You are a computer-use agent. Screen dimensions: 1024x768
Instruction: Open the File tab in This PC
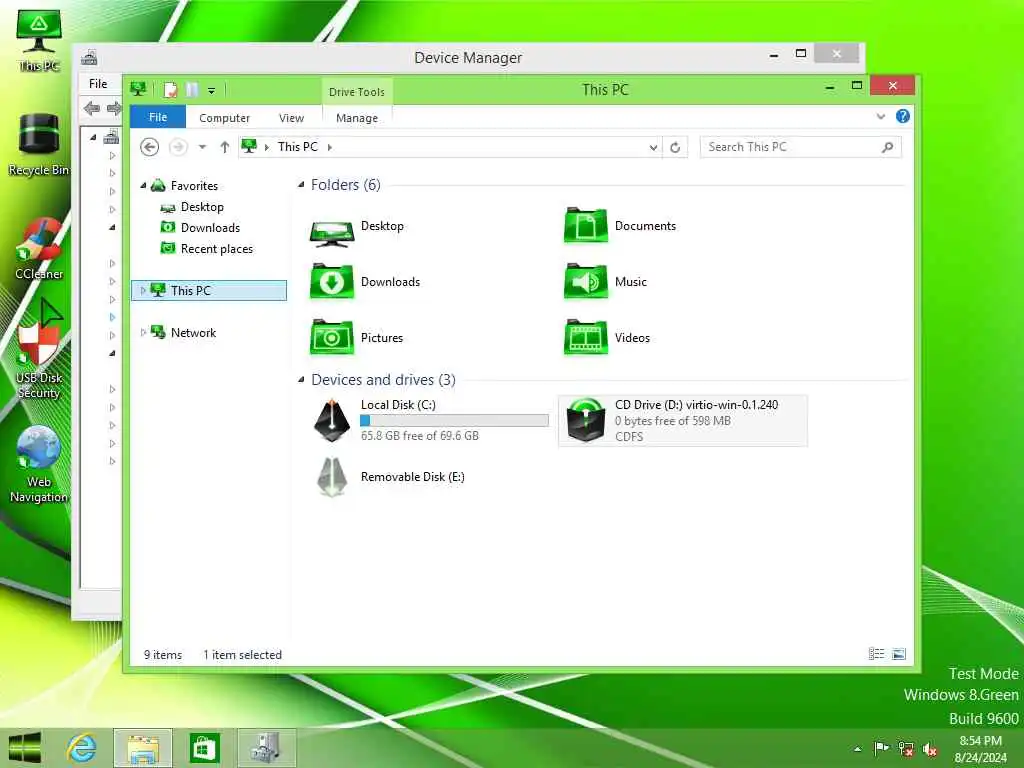[x=158, y=117]
